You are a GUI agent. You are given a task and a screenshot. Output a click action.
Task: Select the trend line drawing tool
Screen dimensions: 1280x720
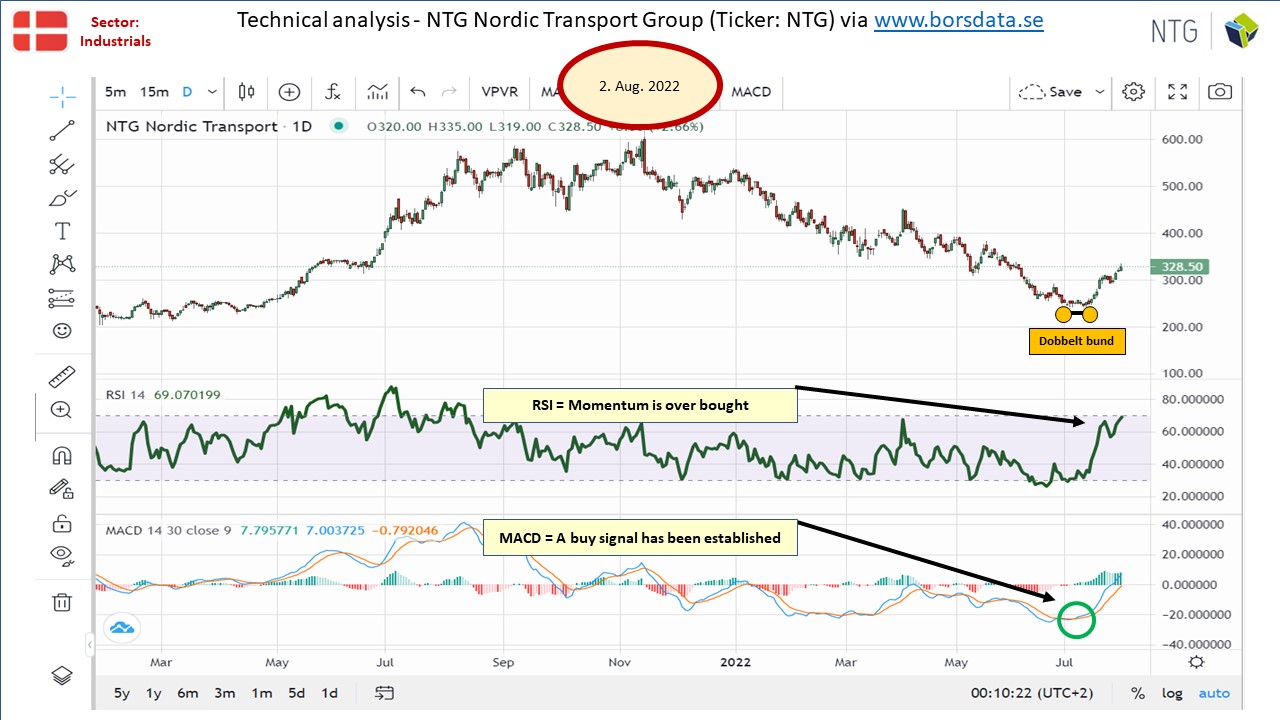coord(62,129)
